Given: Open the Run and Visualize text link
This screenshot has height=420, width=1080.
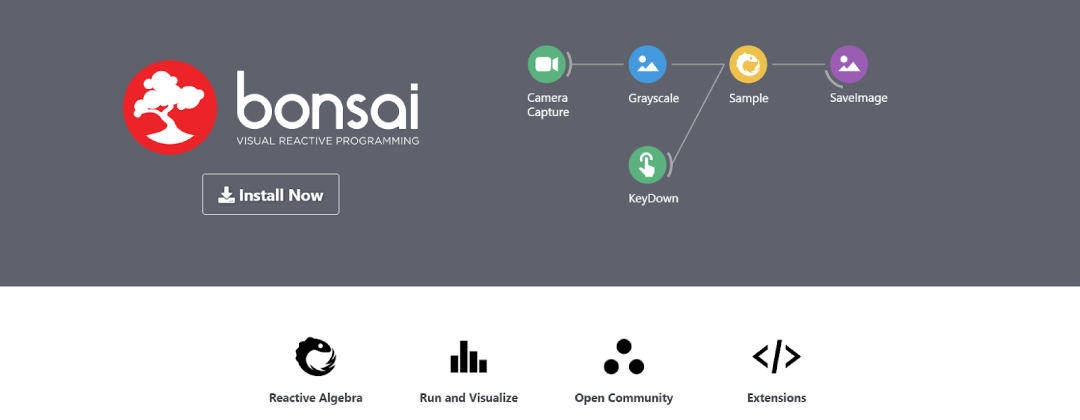Looking at the screenshot, I should click(468, 398).
